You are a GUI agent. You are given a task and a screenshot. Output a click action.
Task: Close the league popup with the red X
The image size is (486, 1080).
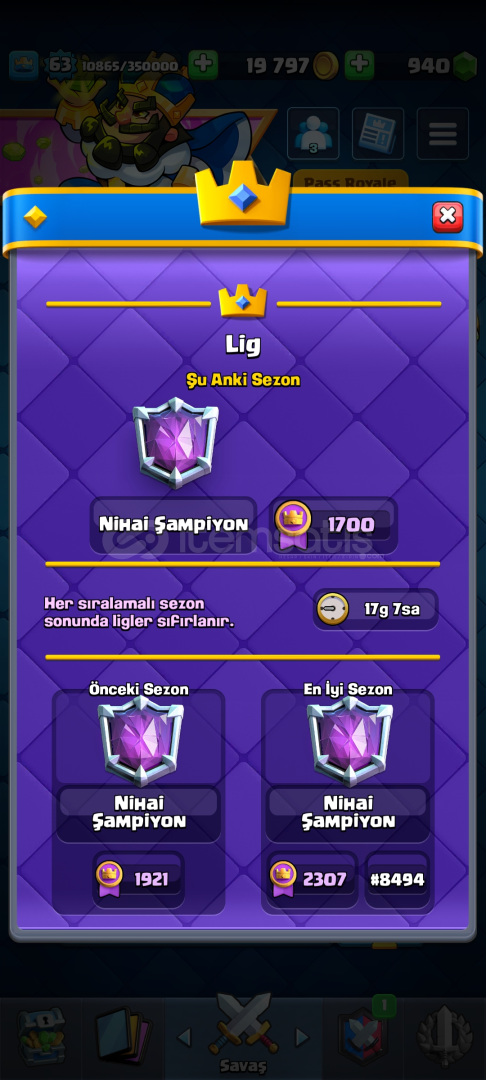click(x=447, y=216)
